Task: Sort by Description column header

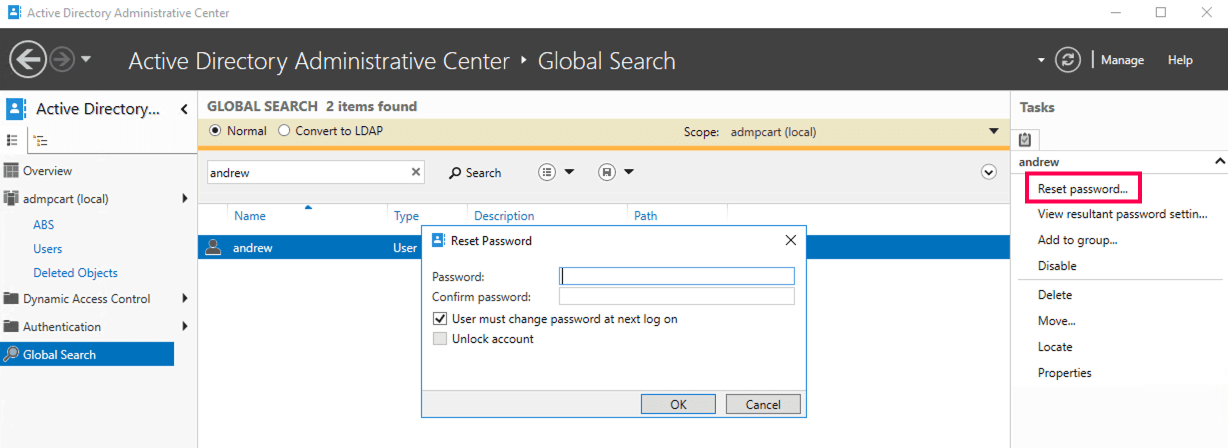Action: coord(504,216)
